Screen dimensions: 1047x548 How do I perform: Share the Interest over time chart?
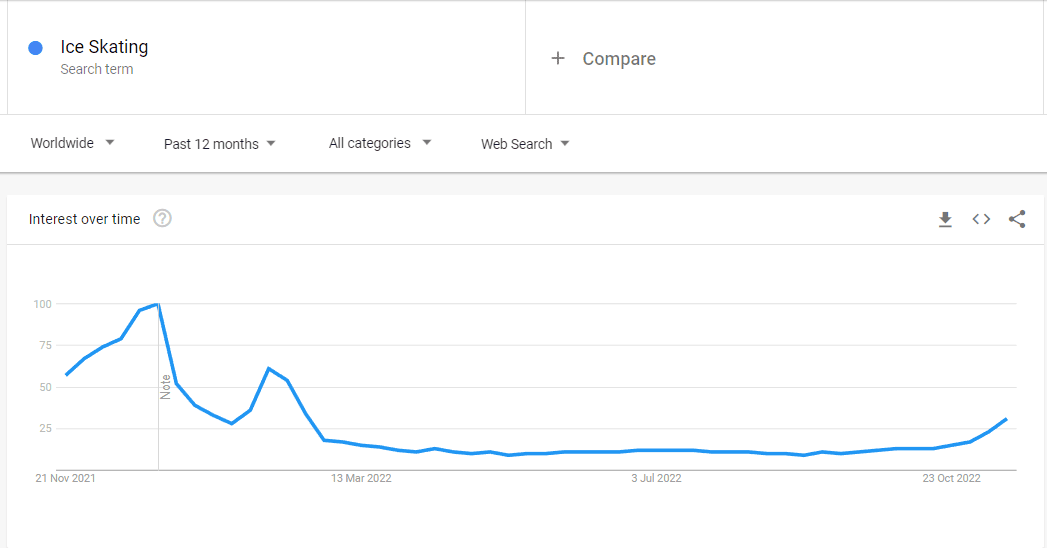[x=1017, y=219]
